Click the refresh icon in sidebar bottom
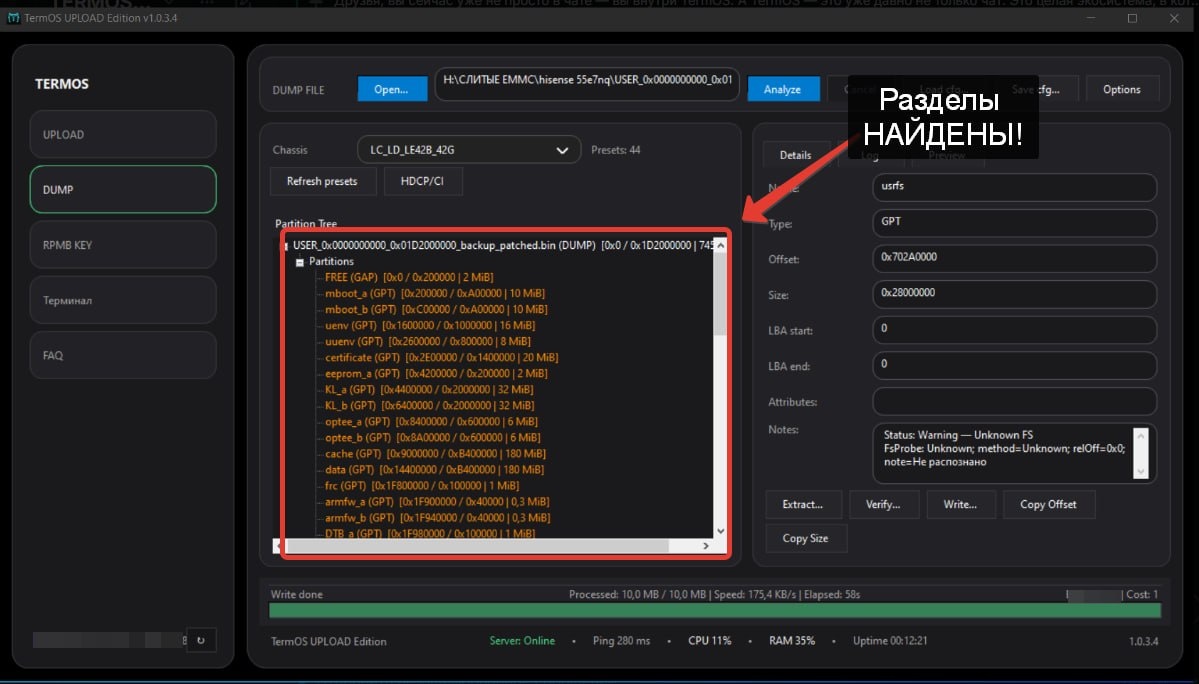 click(201, 640)
